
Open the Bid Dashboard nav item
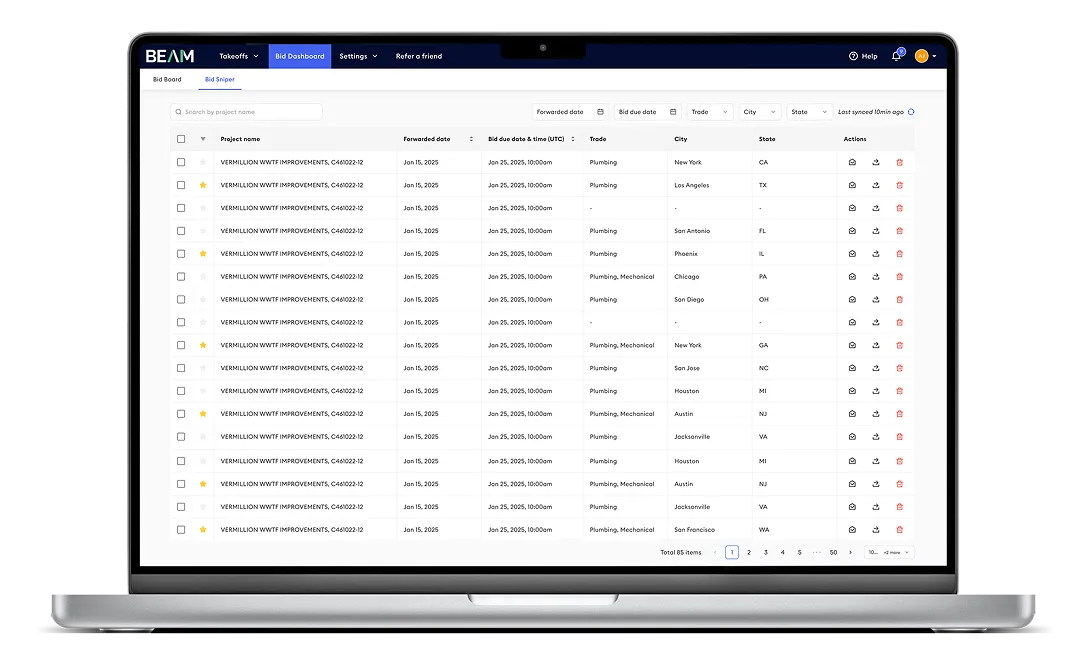tap(300, 56)
